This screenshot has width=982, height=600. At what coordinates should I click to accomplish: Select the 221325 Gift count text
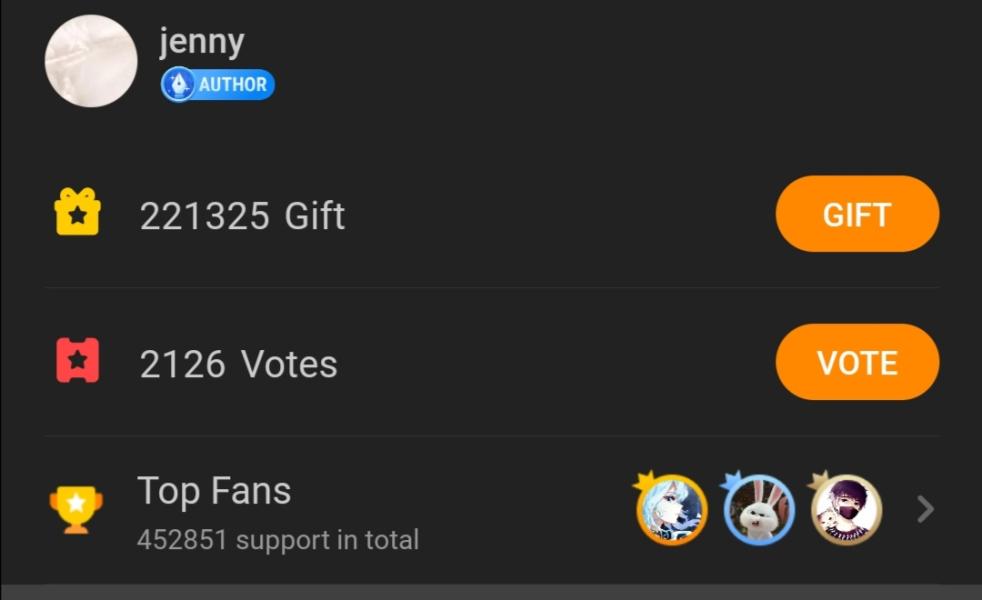pos(242,216)
